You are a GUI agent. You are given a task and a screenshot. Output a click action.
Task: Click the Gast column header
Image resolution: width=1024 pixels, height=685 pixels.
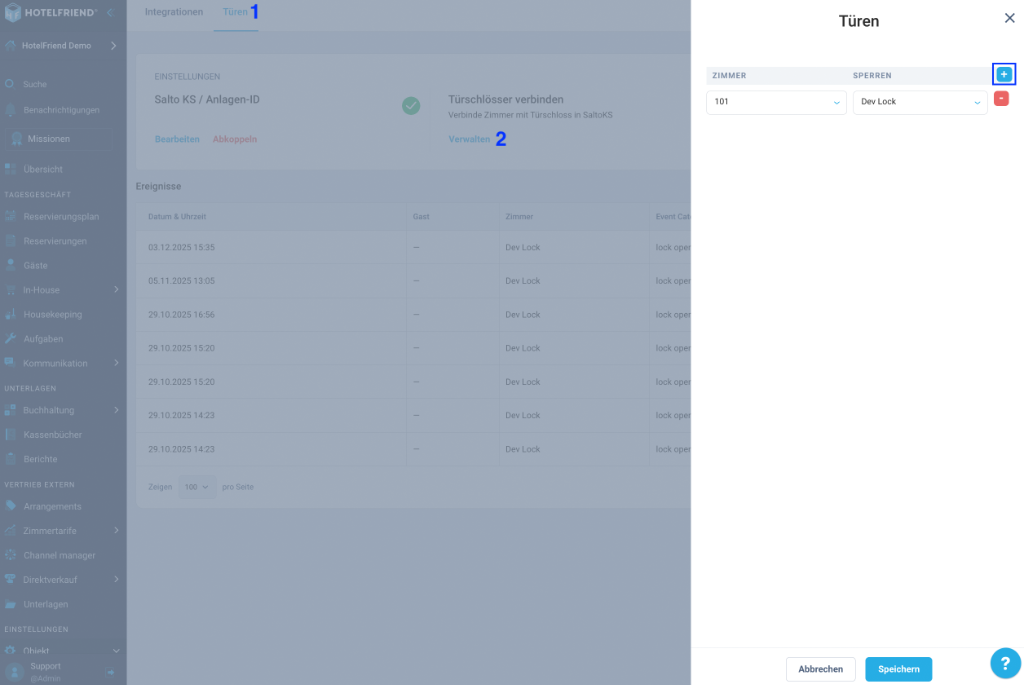pos(421,216)
